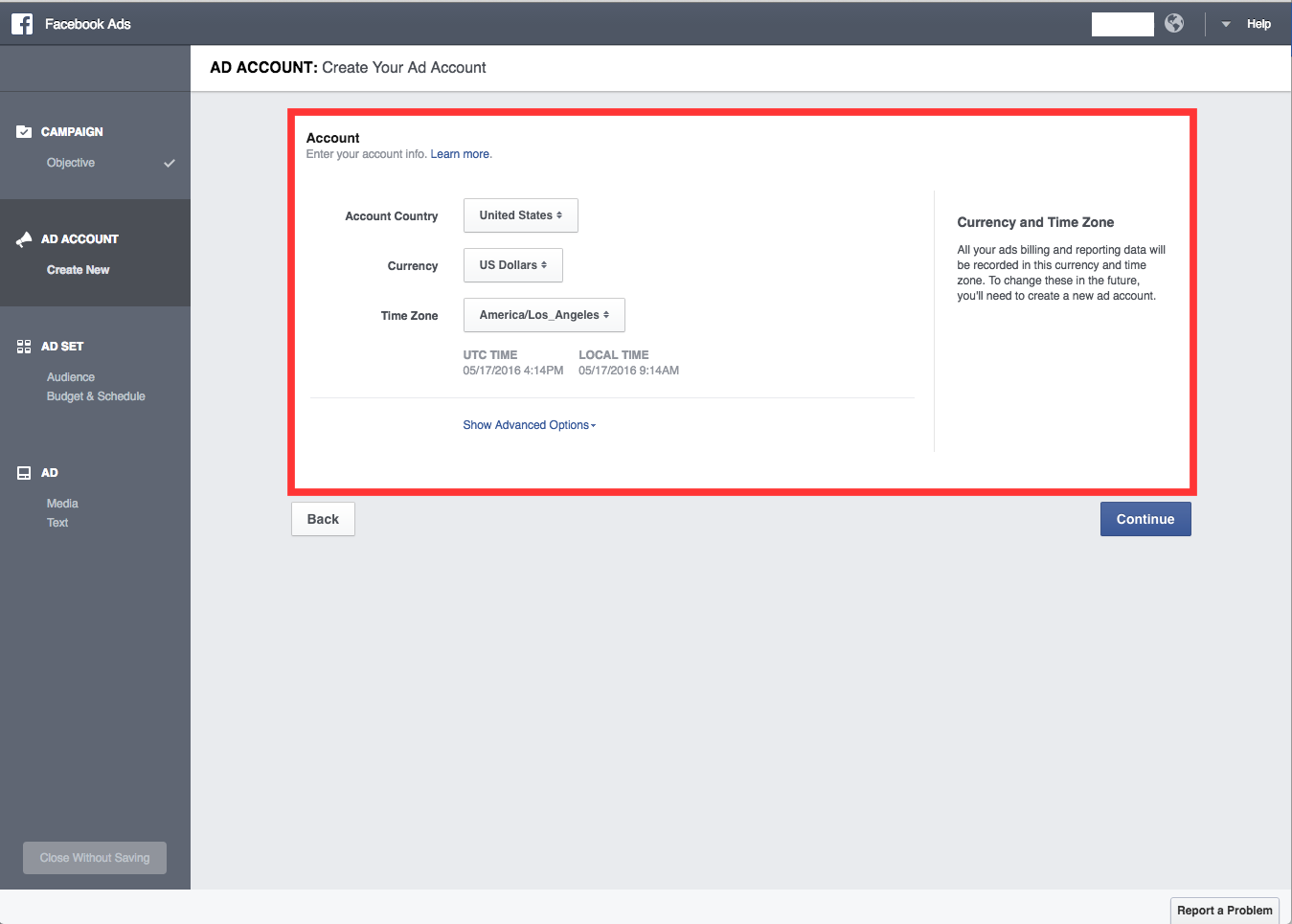Click the Currency and Time Zone heading
Screen dimensions: 1292x924
pos(1035,222)
